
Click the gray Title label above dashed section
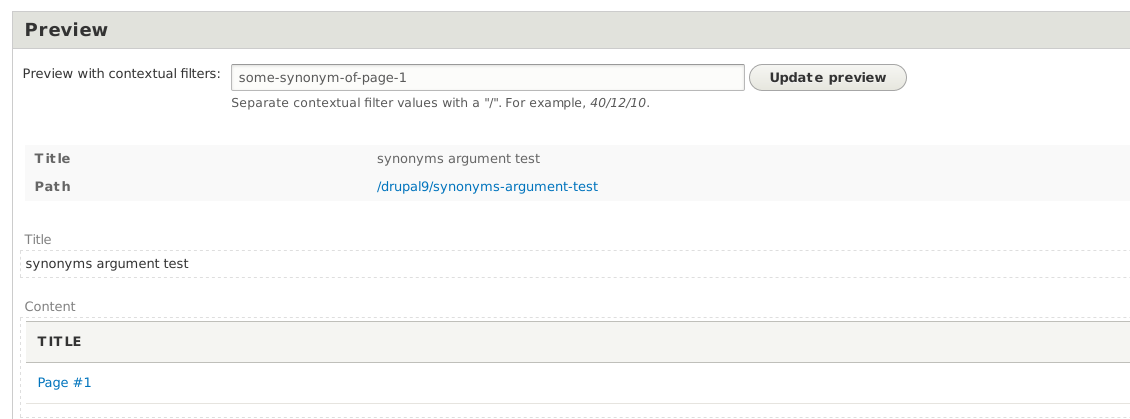[38, 239]
